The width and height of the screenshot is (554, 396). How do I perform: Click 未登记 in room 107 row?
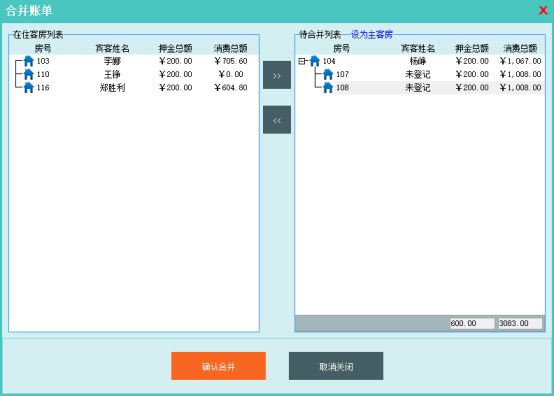click(418, 74)
